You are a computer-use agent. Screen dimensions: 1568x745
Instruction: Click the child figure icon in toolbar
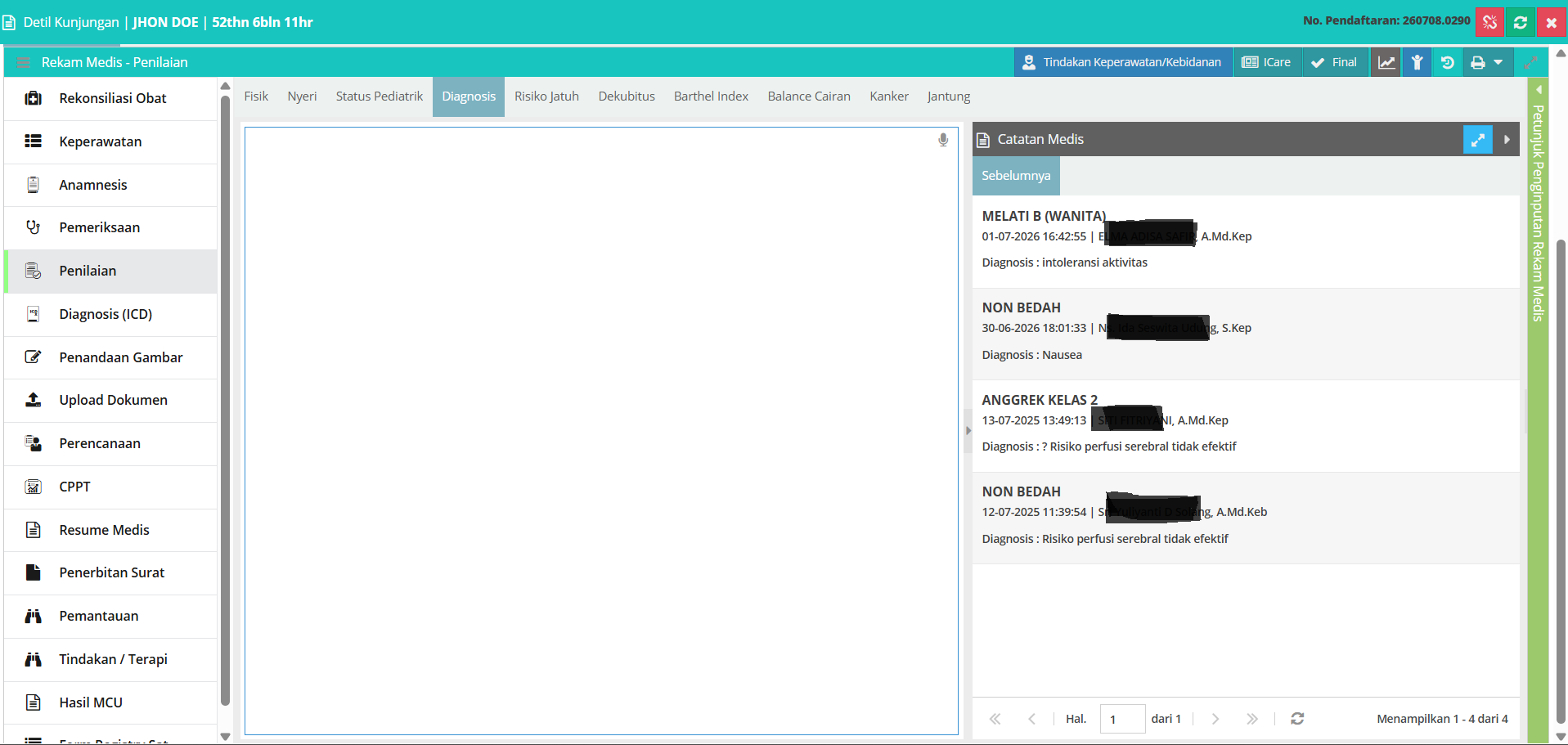[x=1417, y=62]
